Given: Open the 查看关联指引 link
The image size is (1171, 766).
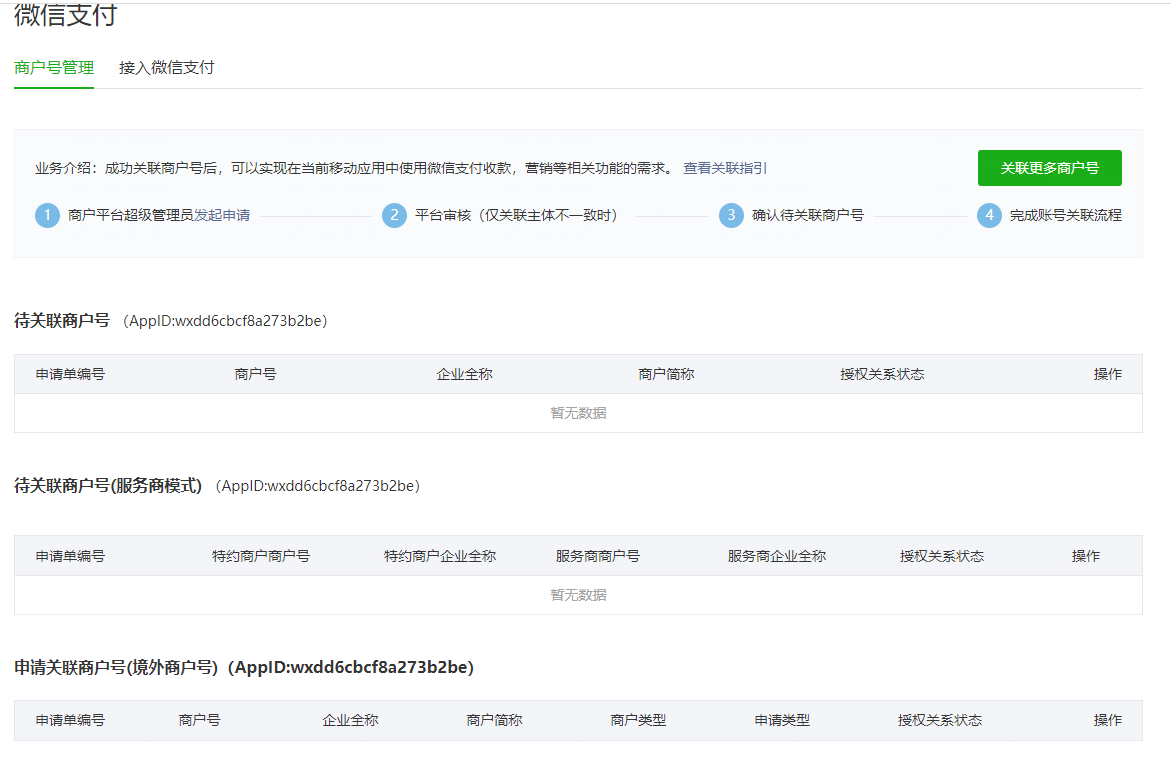Looking at the screenshot, I should [x=724, y=168].
